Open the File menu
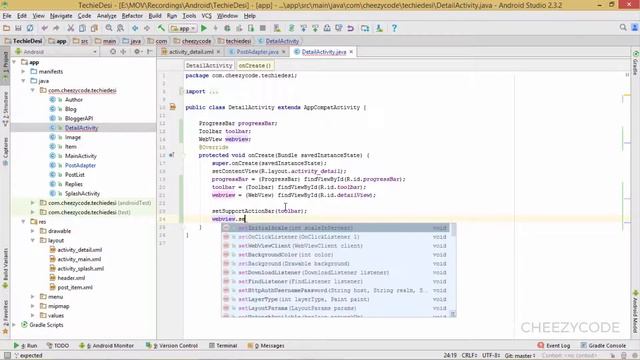Image resolution: width=640 pixels, height=360 pixels. (x=7, y=16)
